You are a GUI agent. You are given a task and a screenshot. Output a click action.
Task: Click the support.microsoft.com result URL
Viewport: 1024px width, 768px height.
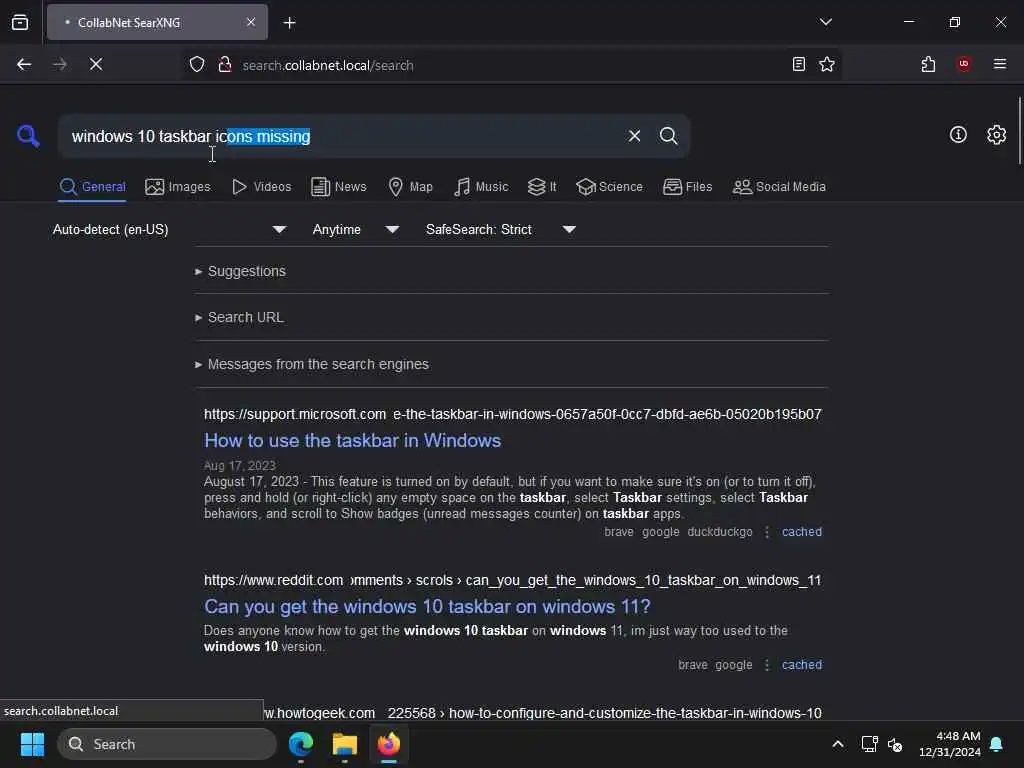tap(513, 415)
